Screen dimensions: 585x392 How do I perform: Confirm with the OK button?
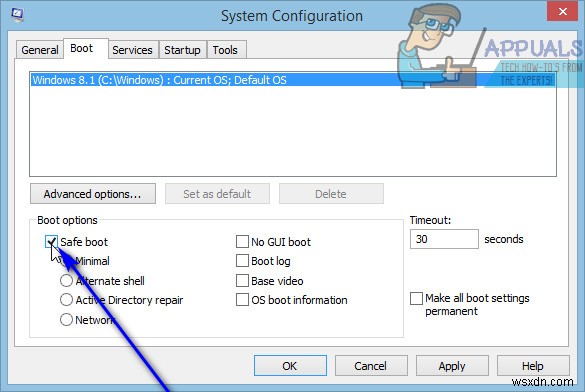290,366
